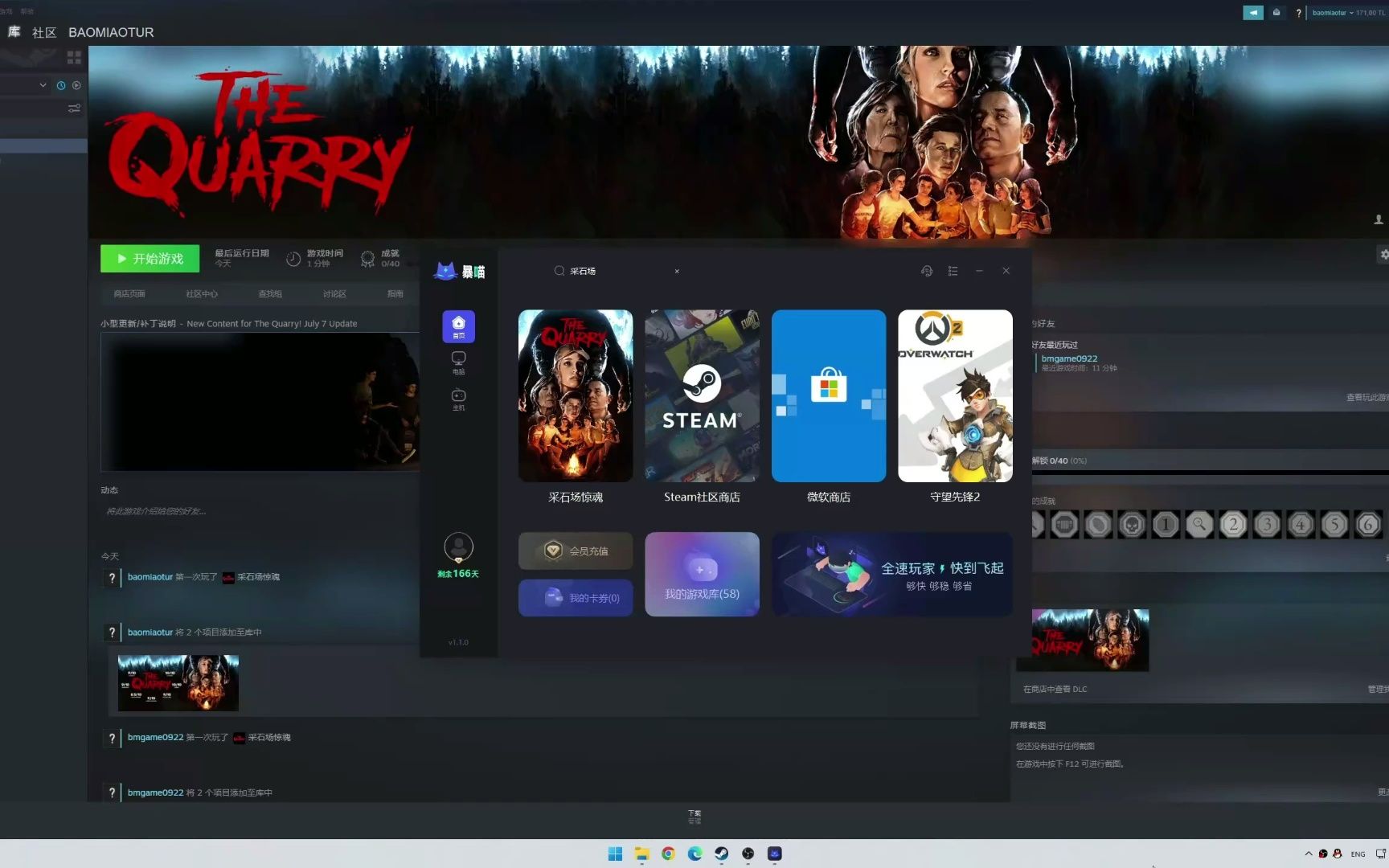Open Steam announcements megaphone icon

pyautogui.click(x=1252, y=12)
